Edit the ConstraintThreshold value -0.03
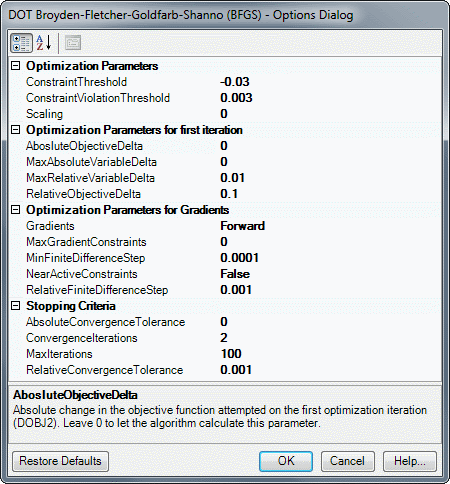This screenshot has width=450, height=484. tap(330, 82)
